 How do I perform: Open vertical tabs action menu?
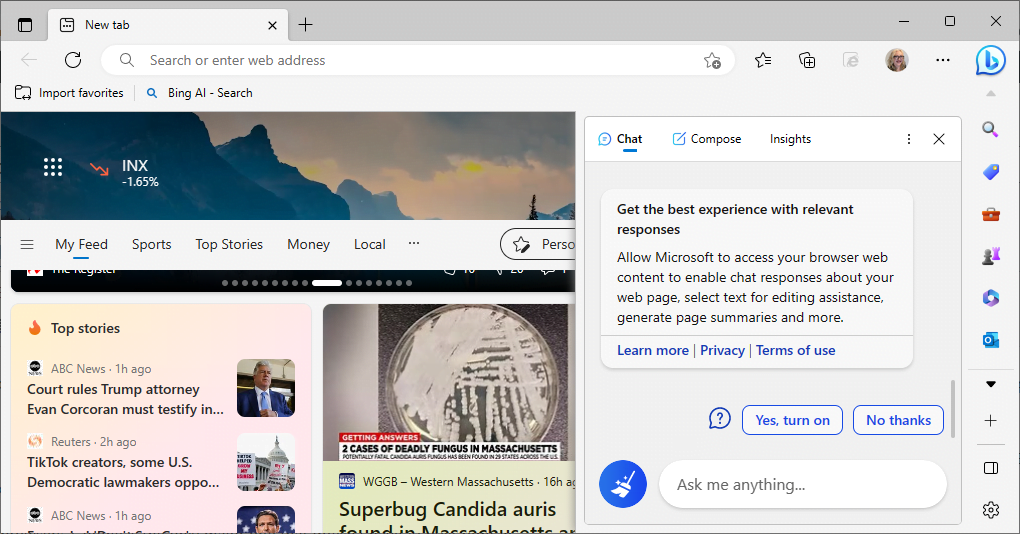25,25
